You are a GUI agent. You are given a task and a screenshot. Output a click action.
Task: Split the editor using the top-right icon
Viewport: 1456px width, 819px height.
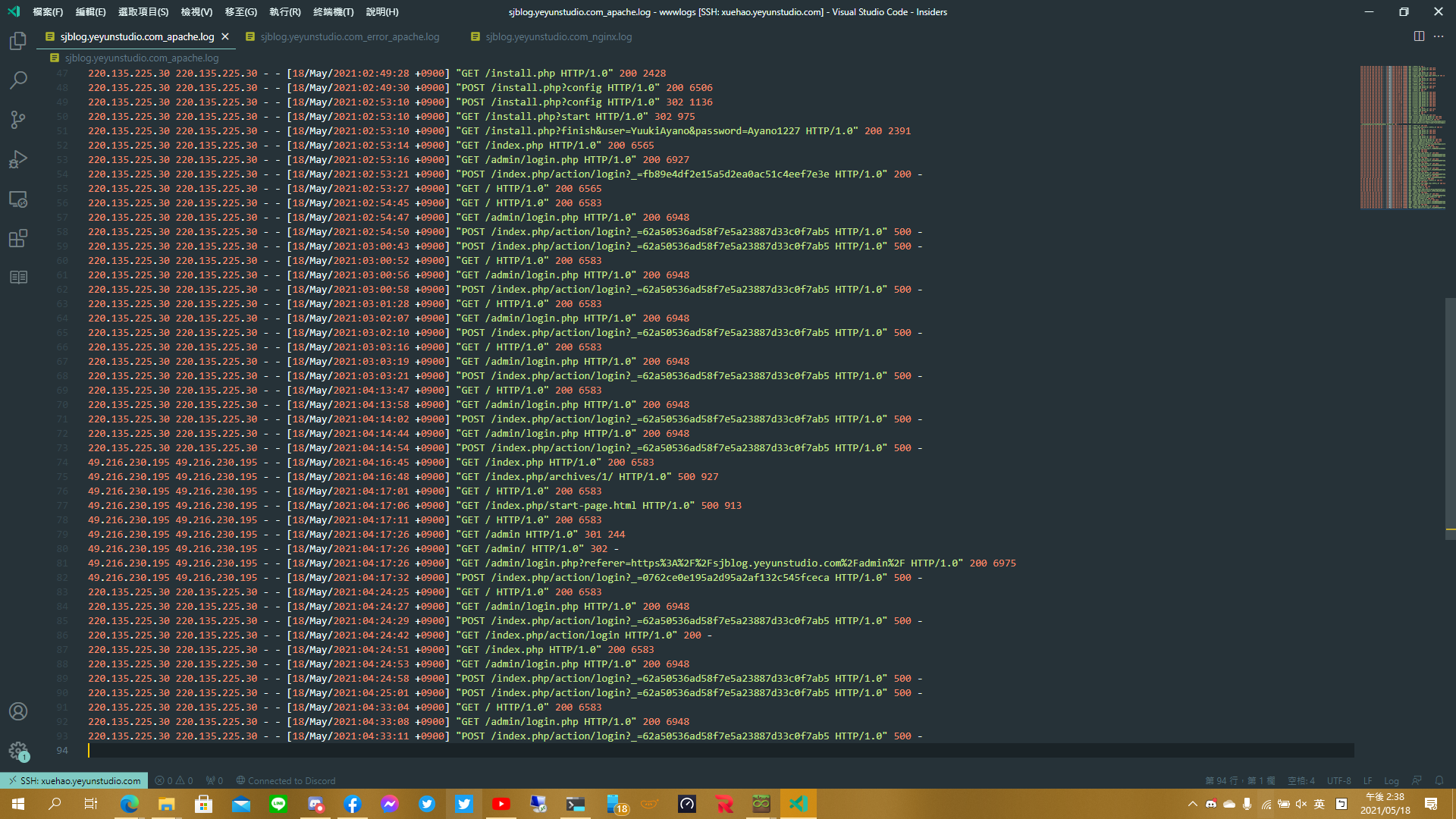pos(1418,36)
